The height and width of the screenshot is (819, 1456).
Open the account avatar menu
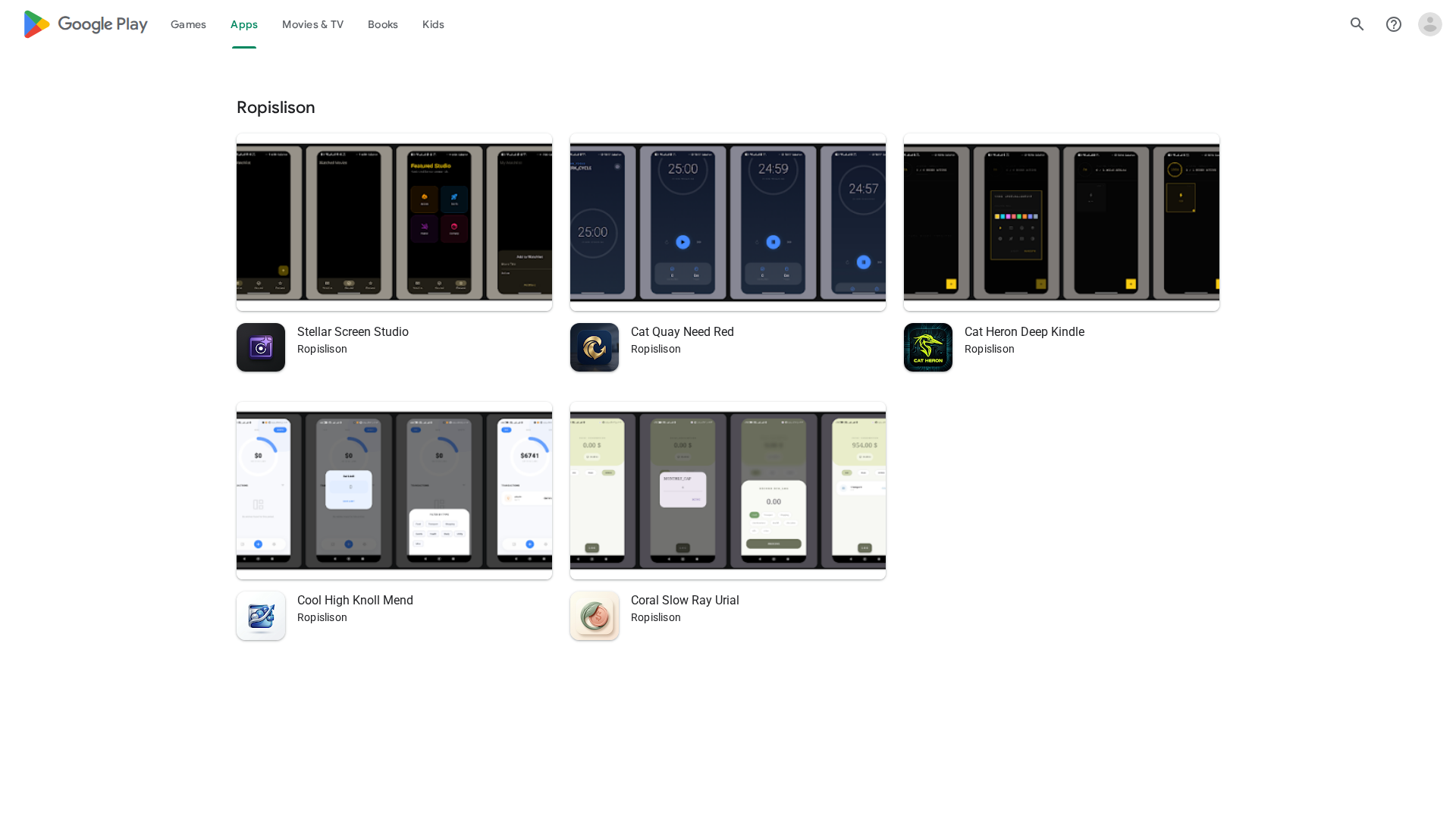1429,24
